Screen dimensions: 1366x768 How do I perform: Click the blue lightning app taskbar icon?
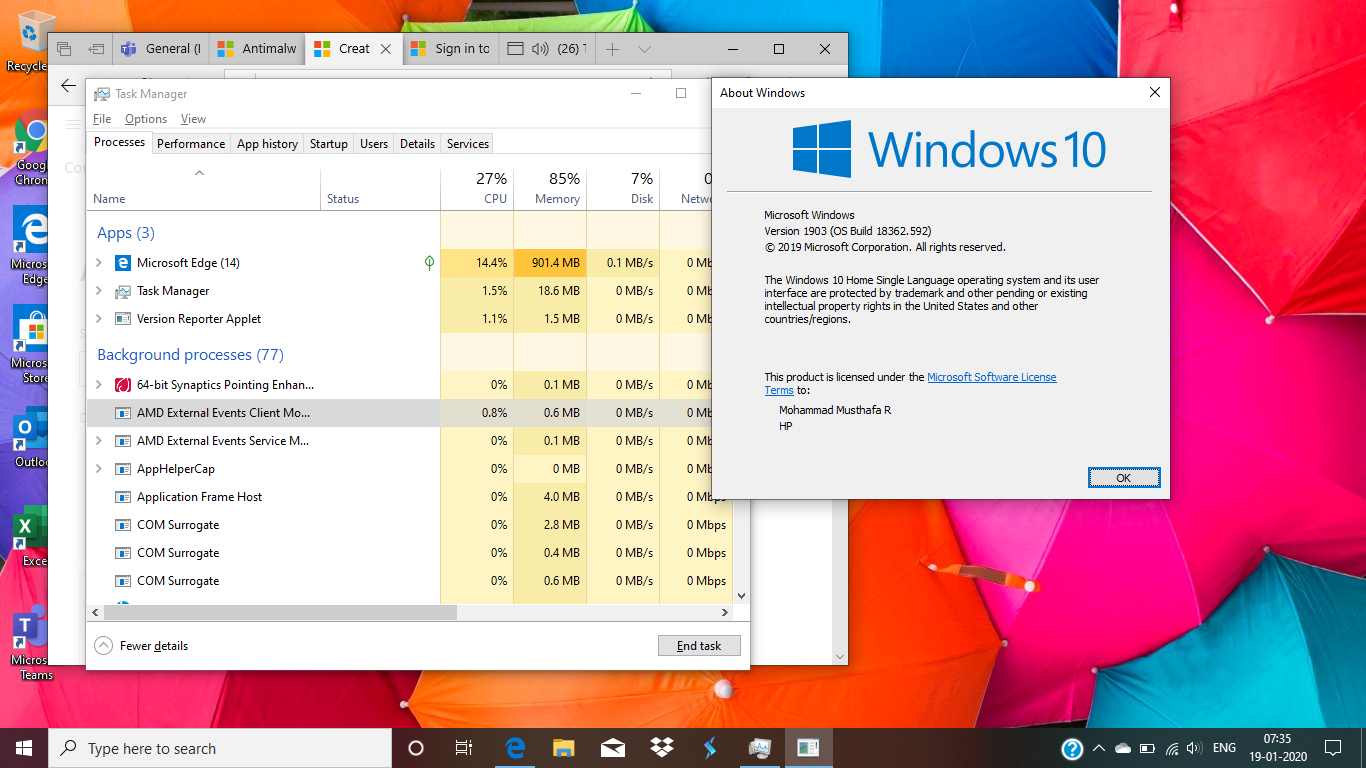click(710, 748)
